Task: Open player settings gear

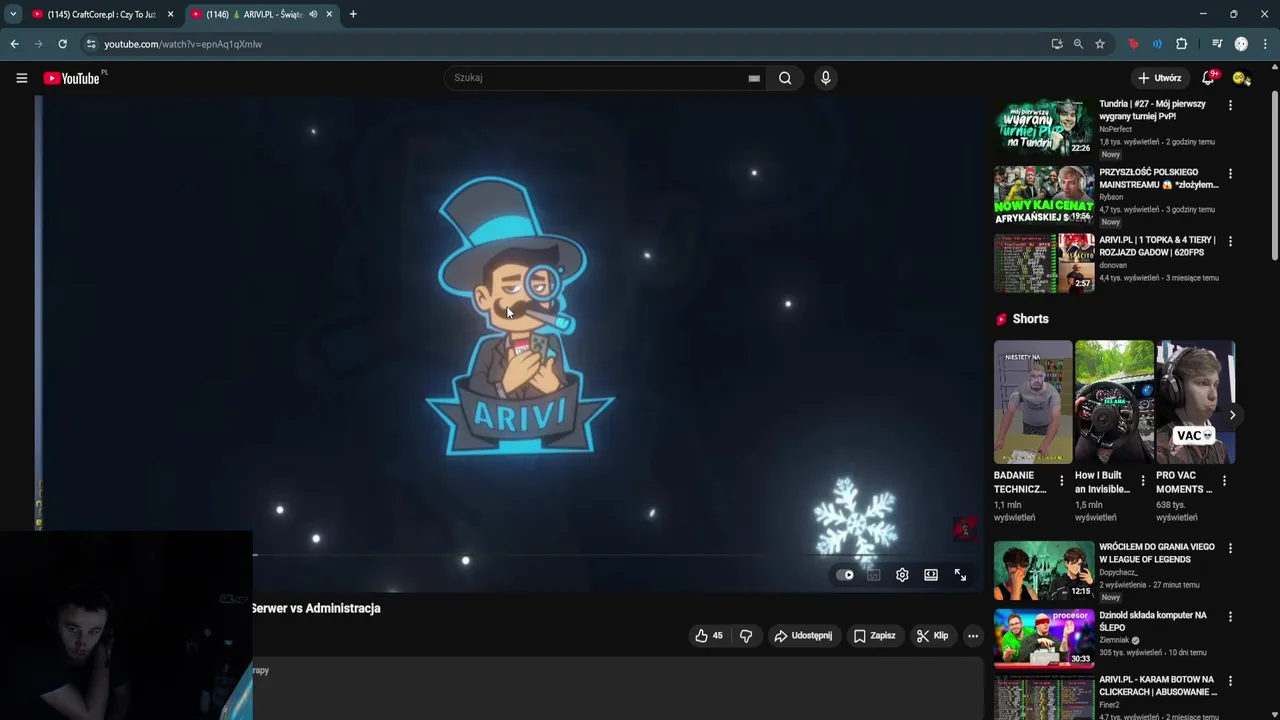Action: tap(902, 575)
